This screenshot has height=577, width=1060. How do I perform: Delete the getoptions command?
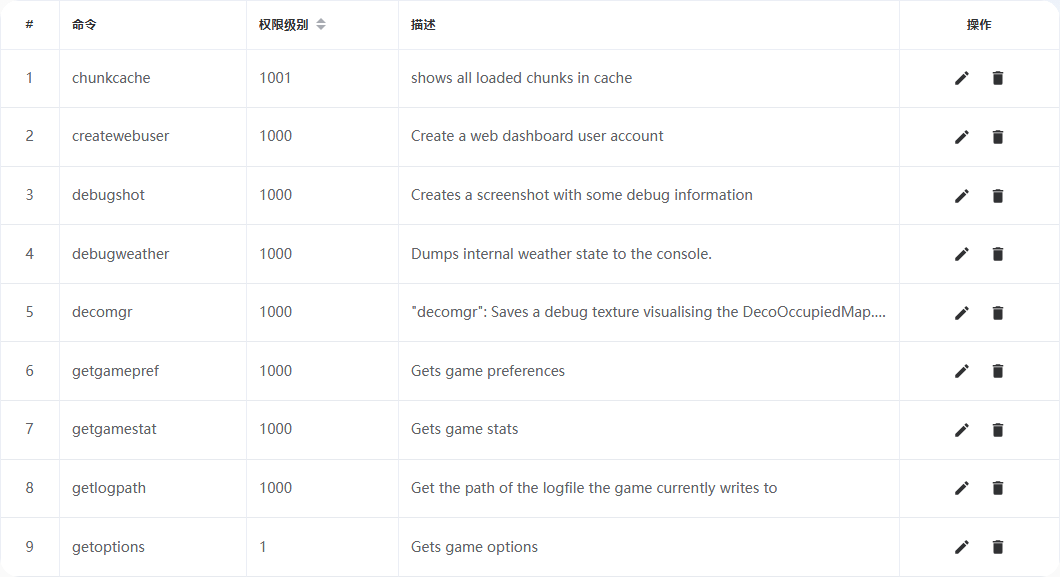(998, 547)
